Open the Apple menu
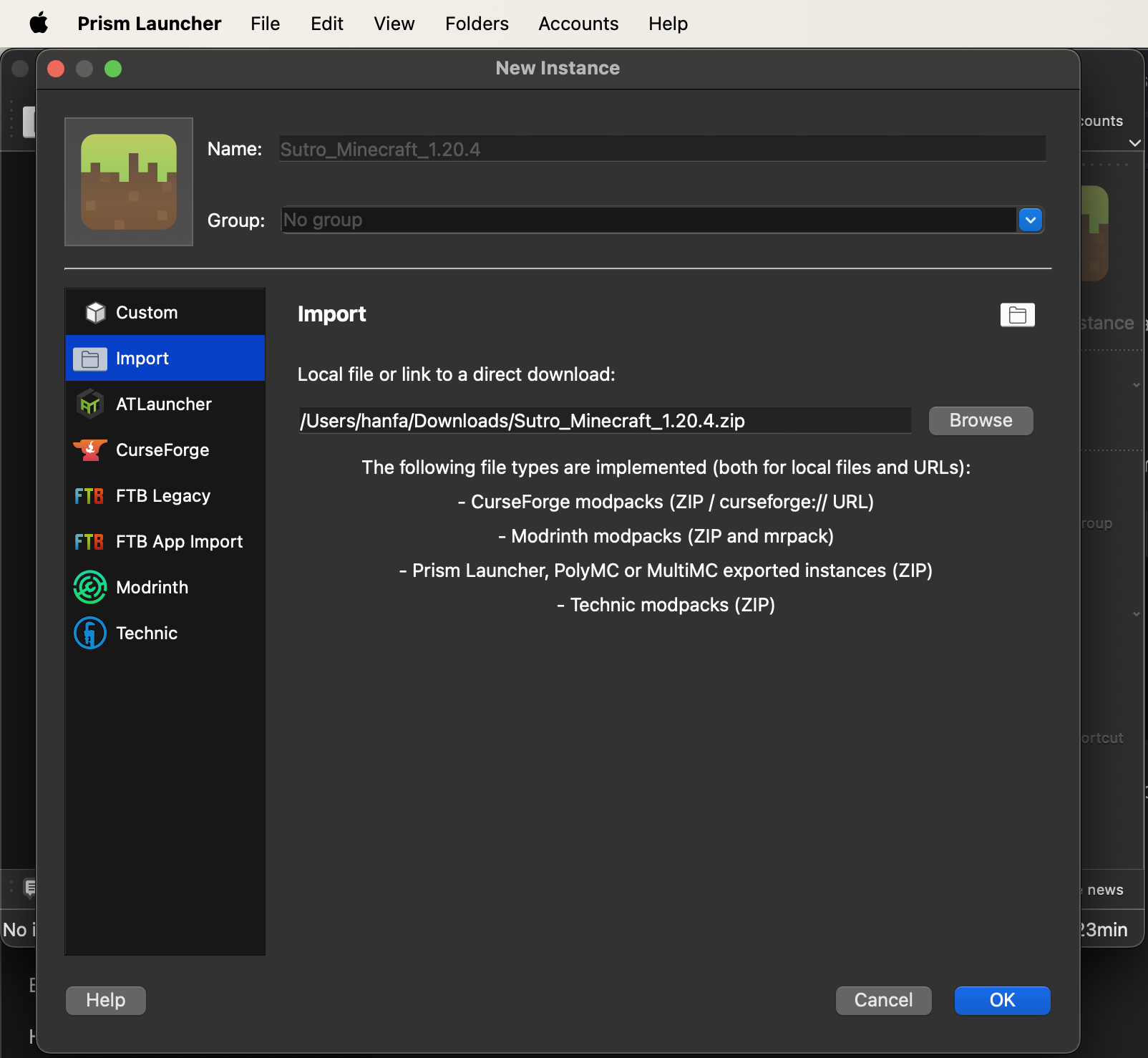This screenshot has height=1058, width=1148. point(39,24)
